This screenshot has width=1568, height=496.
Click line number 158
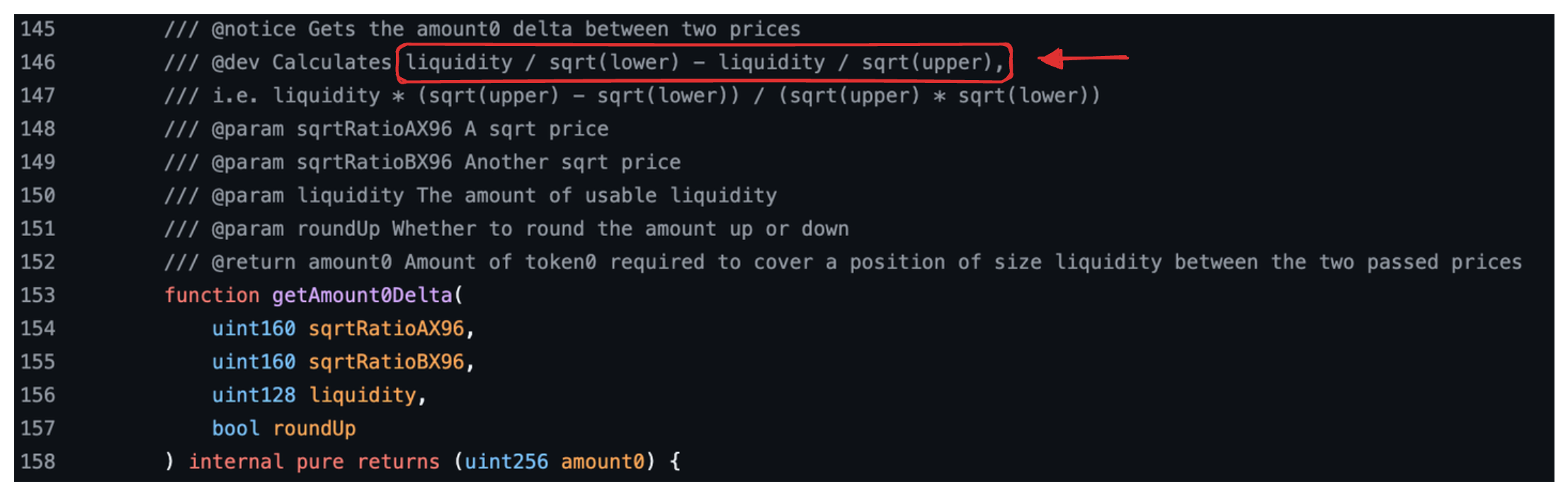(x=38, y=461)
